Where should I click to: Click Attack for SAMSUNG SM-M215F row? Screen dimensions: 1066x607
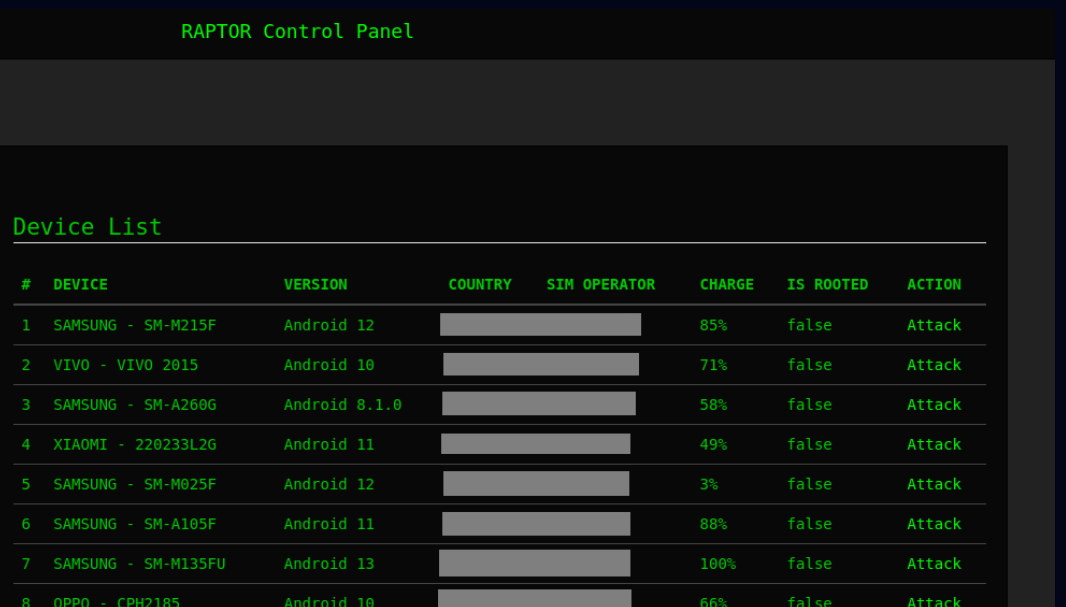933,325
